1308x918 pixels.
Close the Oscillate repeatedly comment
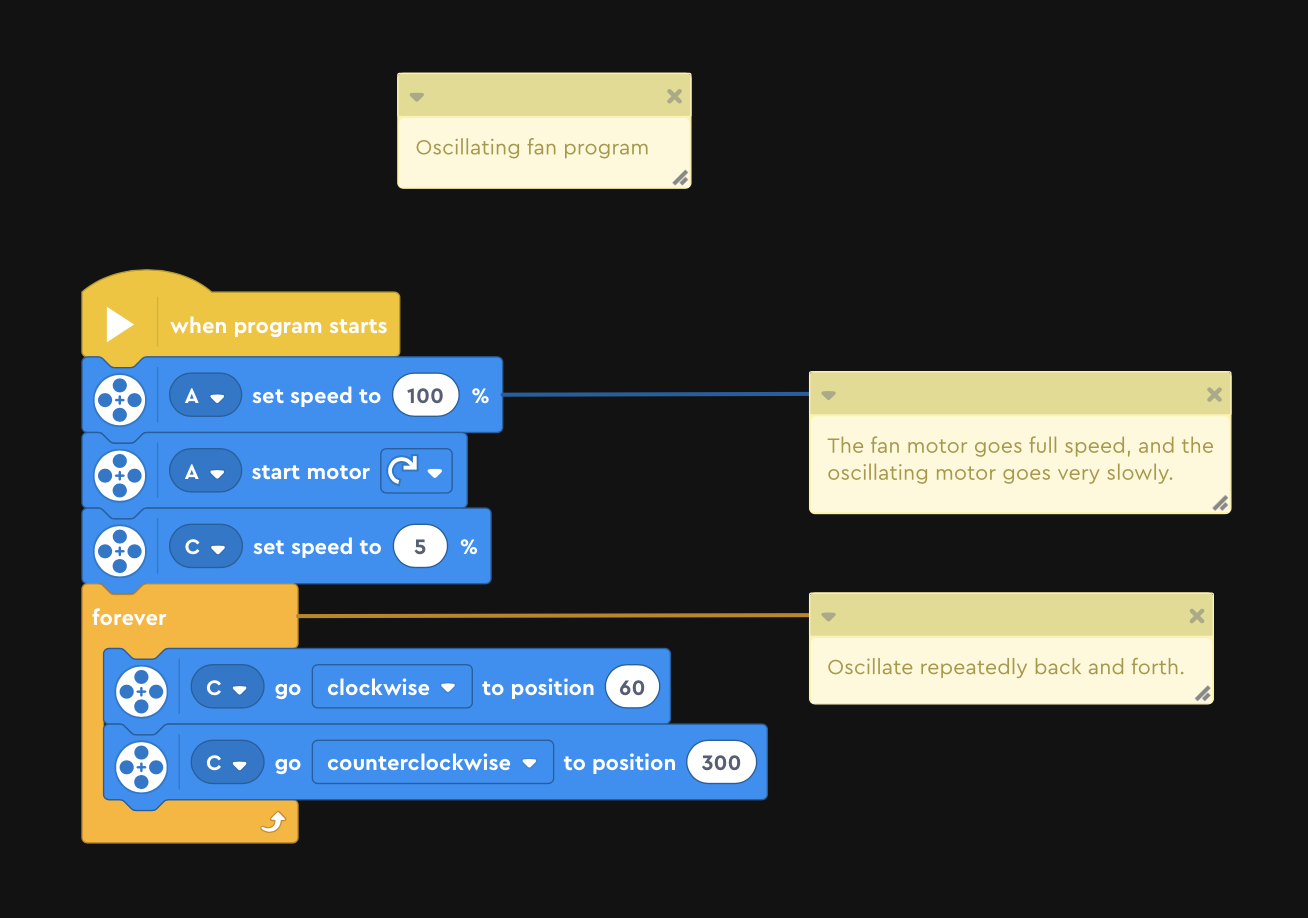click(x=1196, y=616)
